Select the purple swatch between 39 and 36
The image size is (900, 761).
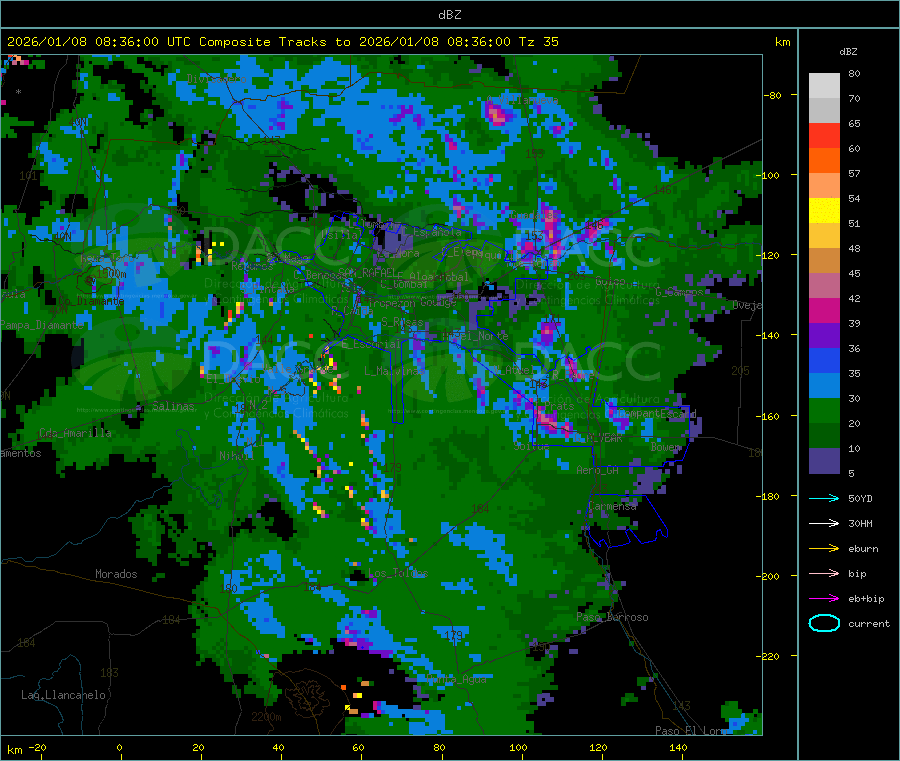[x=824, y=336]
